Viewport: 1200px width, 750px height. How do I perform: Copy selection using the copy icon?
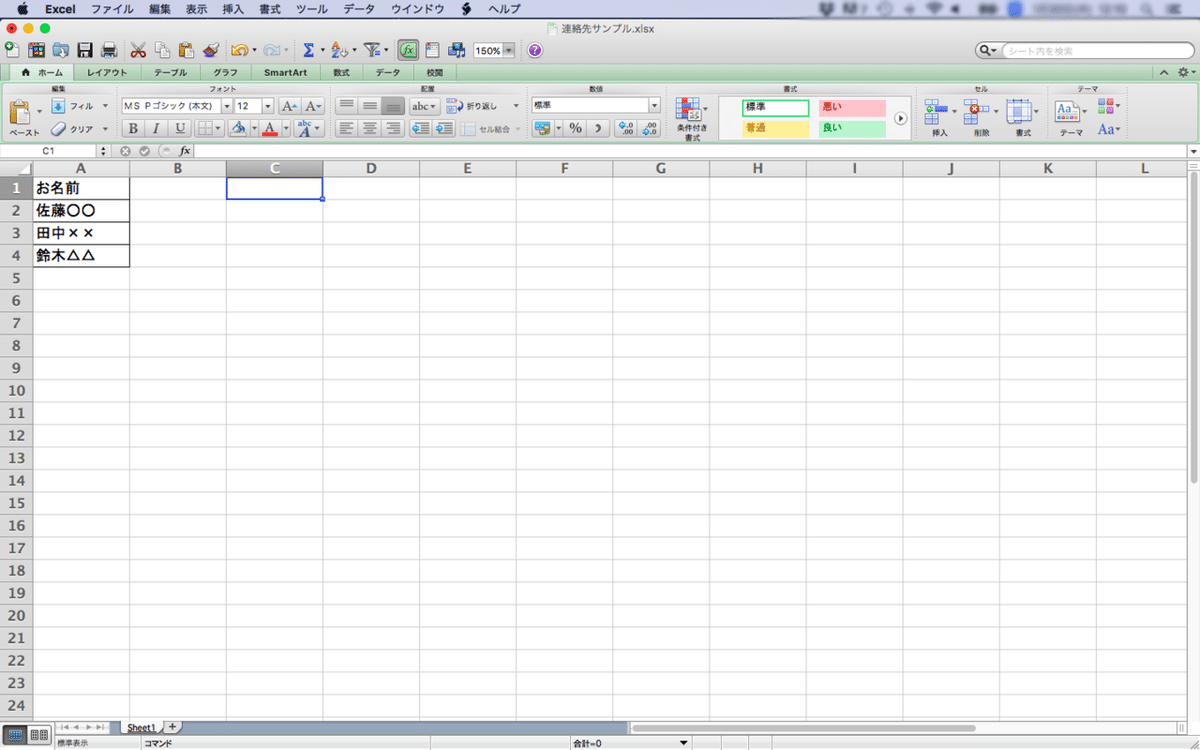(162, 50)
